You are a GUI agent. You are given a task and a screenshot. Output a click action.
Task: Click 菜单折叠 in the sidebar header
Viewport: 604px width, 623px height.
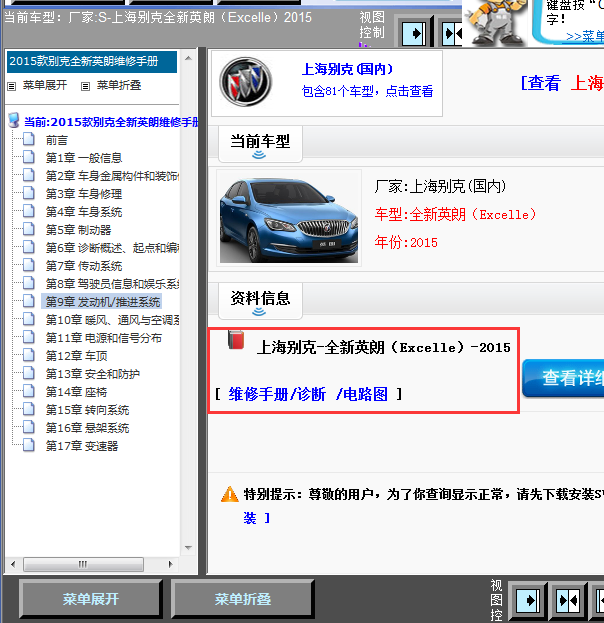point(119,85)
